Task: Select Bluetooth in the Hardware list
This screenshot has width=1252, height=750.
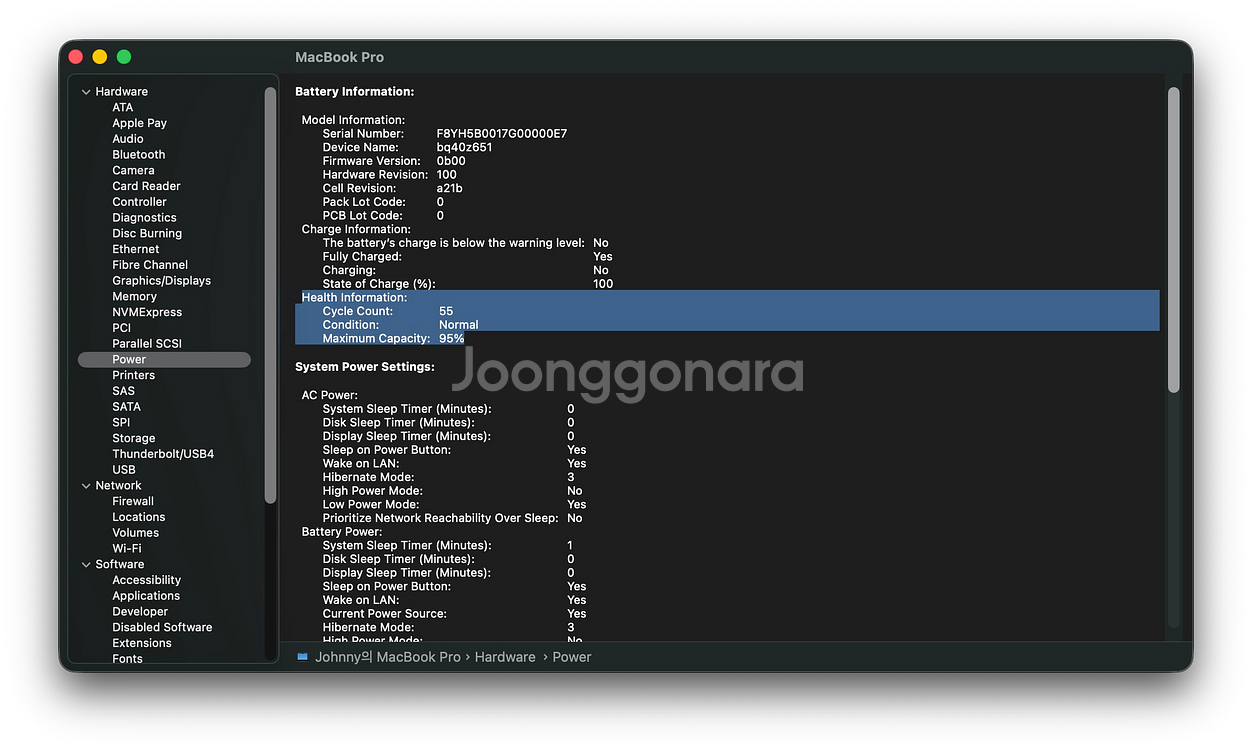Action: (x=138, y=155)
